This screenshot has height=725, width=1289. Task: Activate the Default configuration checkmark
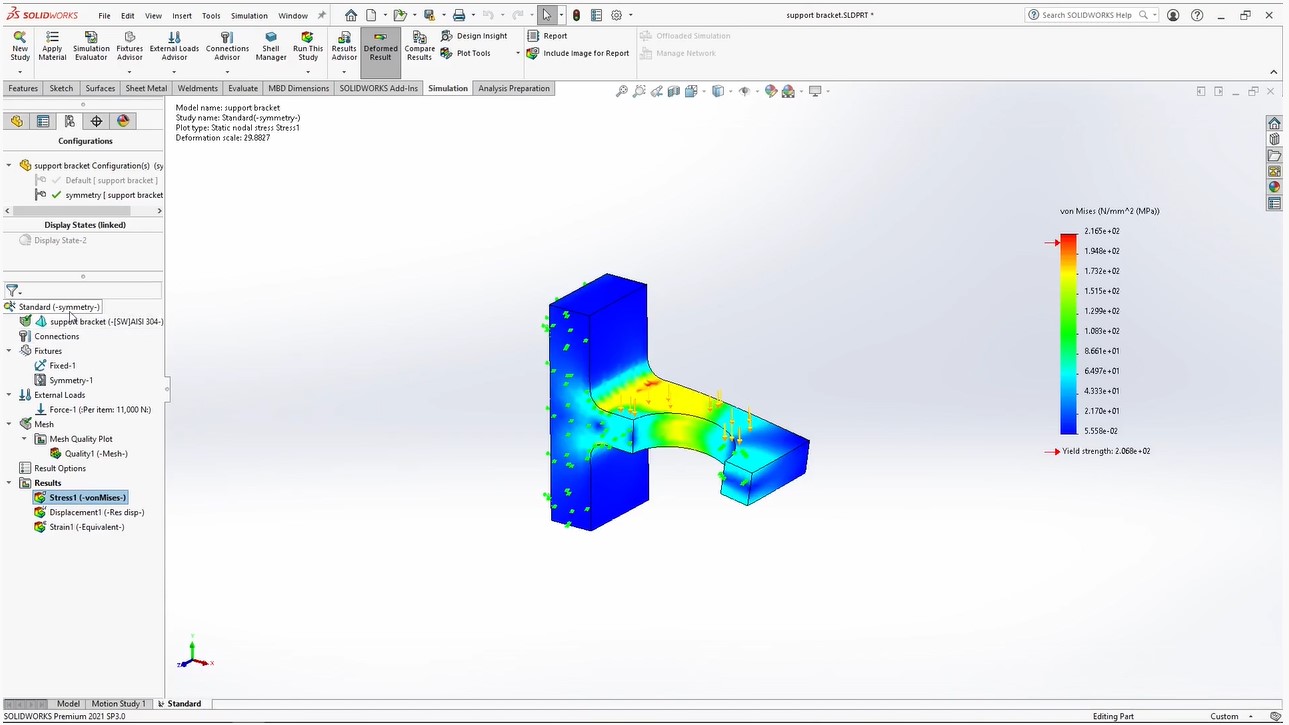56,180
